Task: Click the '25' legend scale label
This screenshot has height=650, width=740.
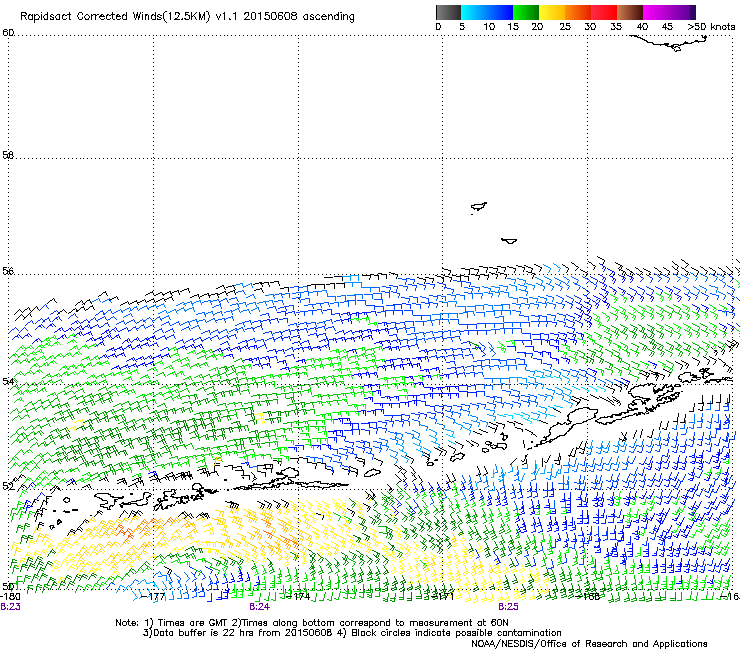Action: coord(565,27)
